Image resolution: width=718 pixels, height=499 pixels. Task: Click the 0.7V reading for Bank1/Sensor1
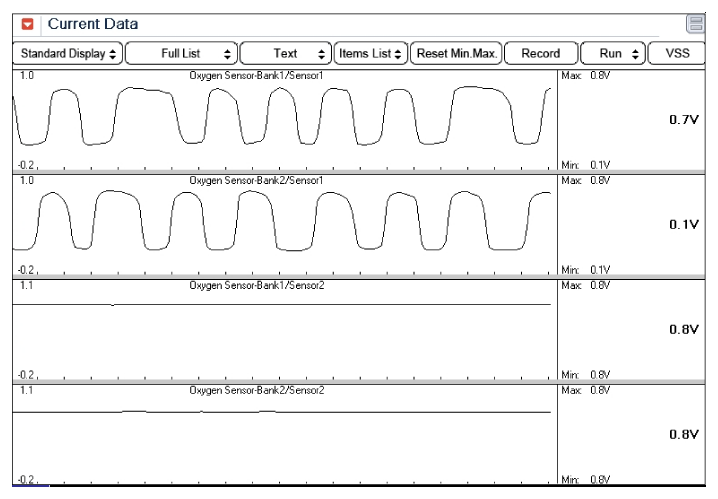tap(683, 120)
